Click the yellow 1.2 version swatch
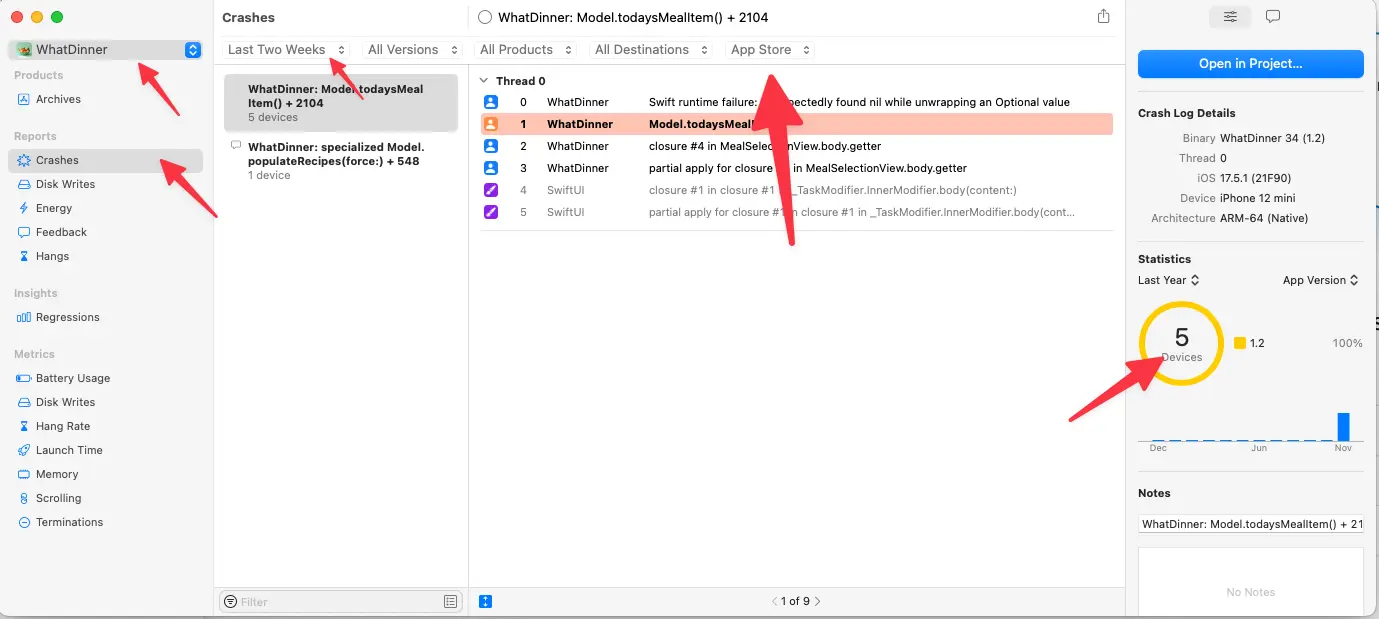This screenshot has height=619, width=1379. (x=1240, y=343)
